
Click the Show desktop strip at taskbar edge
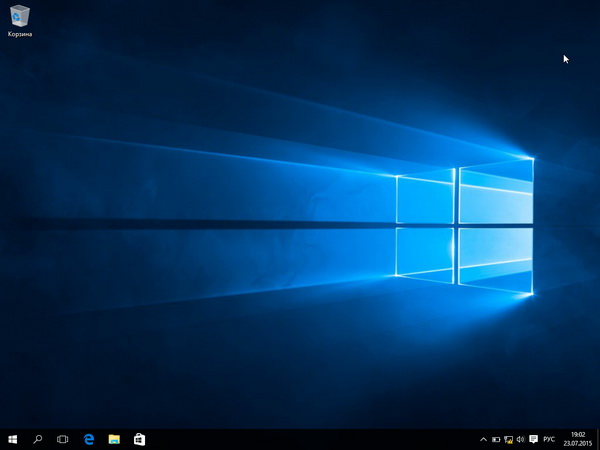click(598, 439)
